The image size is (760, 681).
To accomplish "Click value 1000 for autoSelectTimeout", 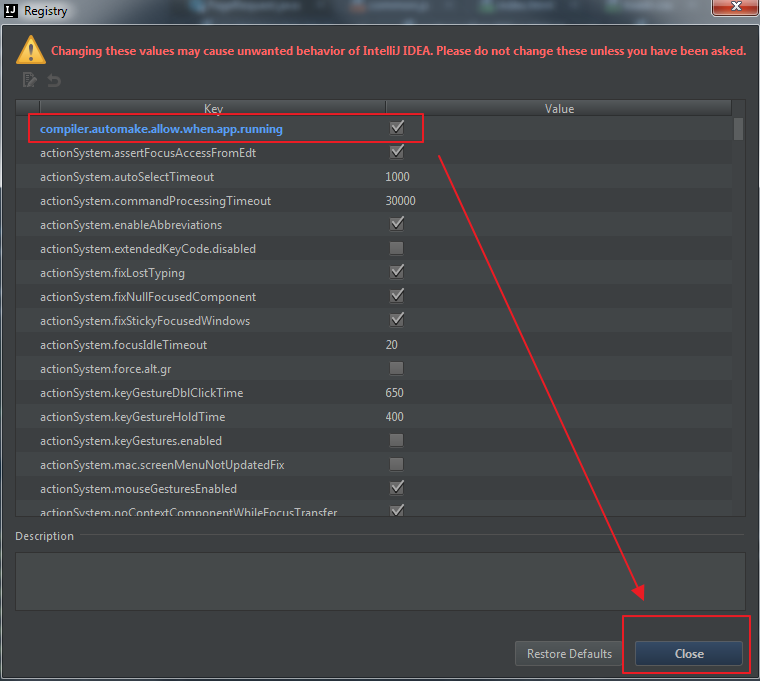I will pos(397,177).
